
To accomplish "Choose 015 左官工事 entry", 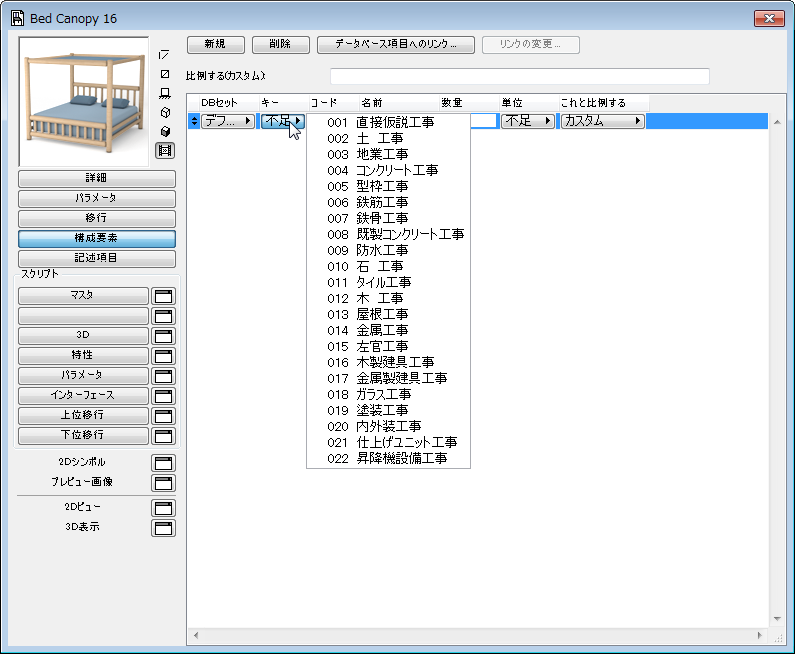I will pyautogui.click(x=388, y=346).
